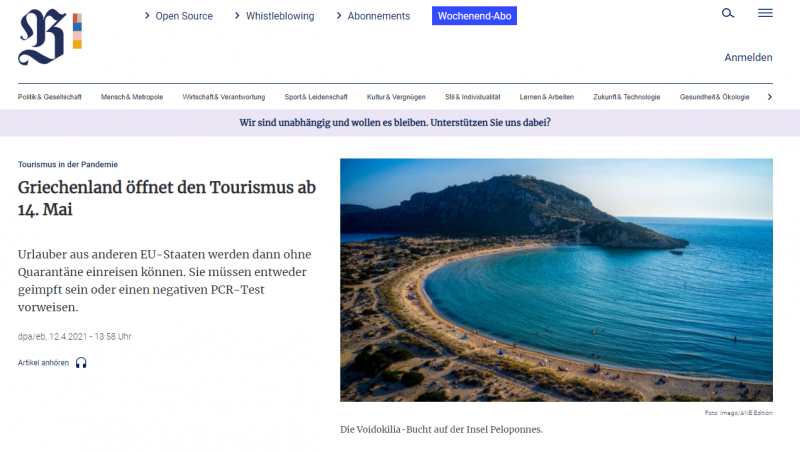Image resolution: width=800 pixels, height=454 pixels.
Task: Click the caption 'Die Voidokilia-Bucht auf der Insel'
Action: [441, 430]
